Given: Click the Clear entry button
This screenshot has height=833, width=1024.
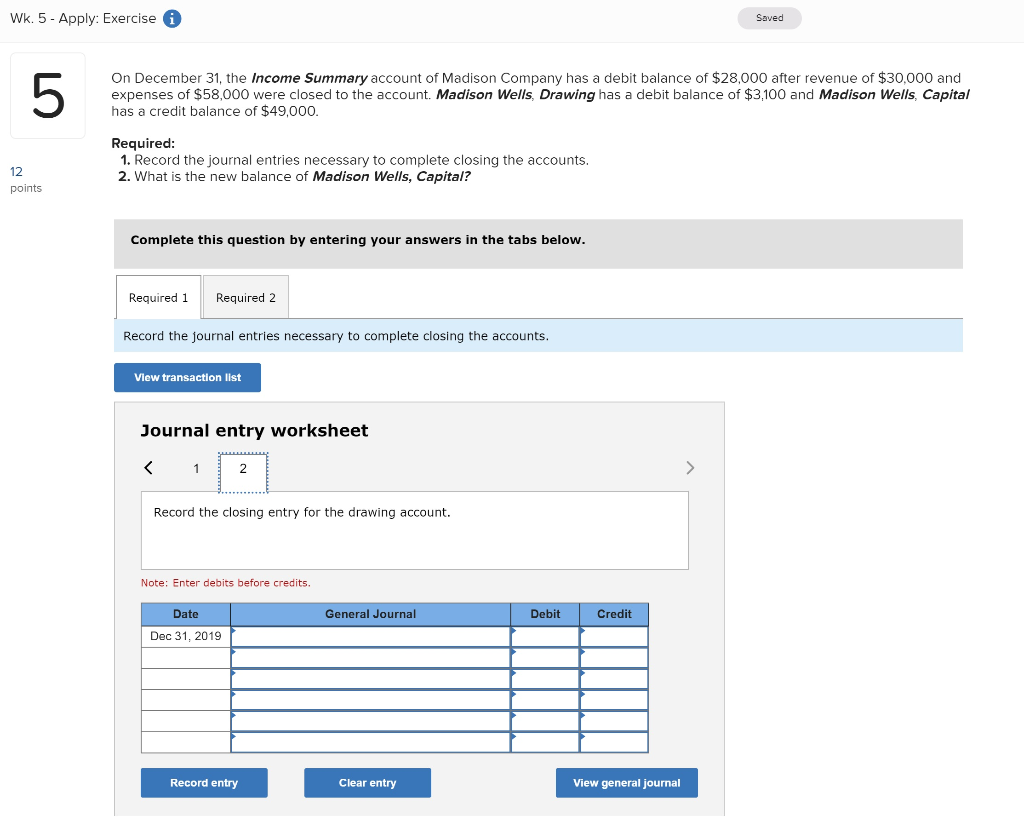Looking at the screenshot, I should pos(366,782).
